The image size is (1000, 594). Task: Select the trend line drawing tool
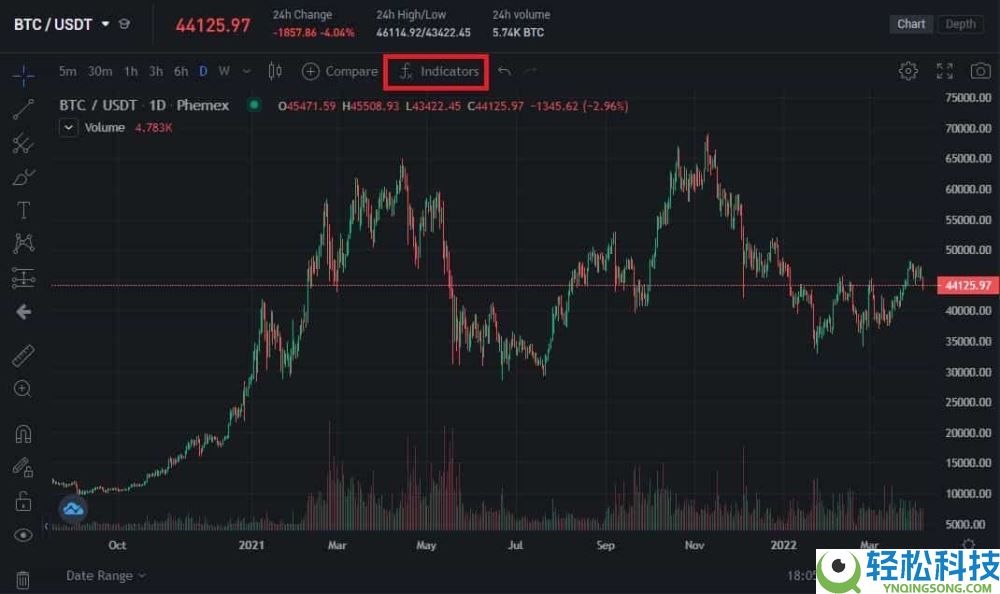pyautogui.click(x=24, y=109)
